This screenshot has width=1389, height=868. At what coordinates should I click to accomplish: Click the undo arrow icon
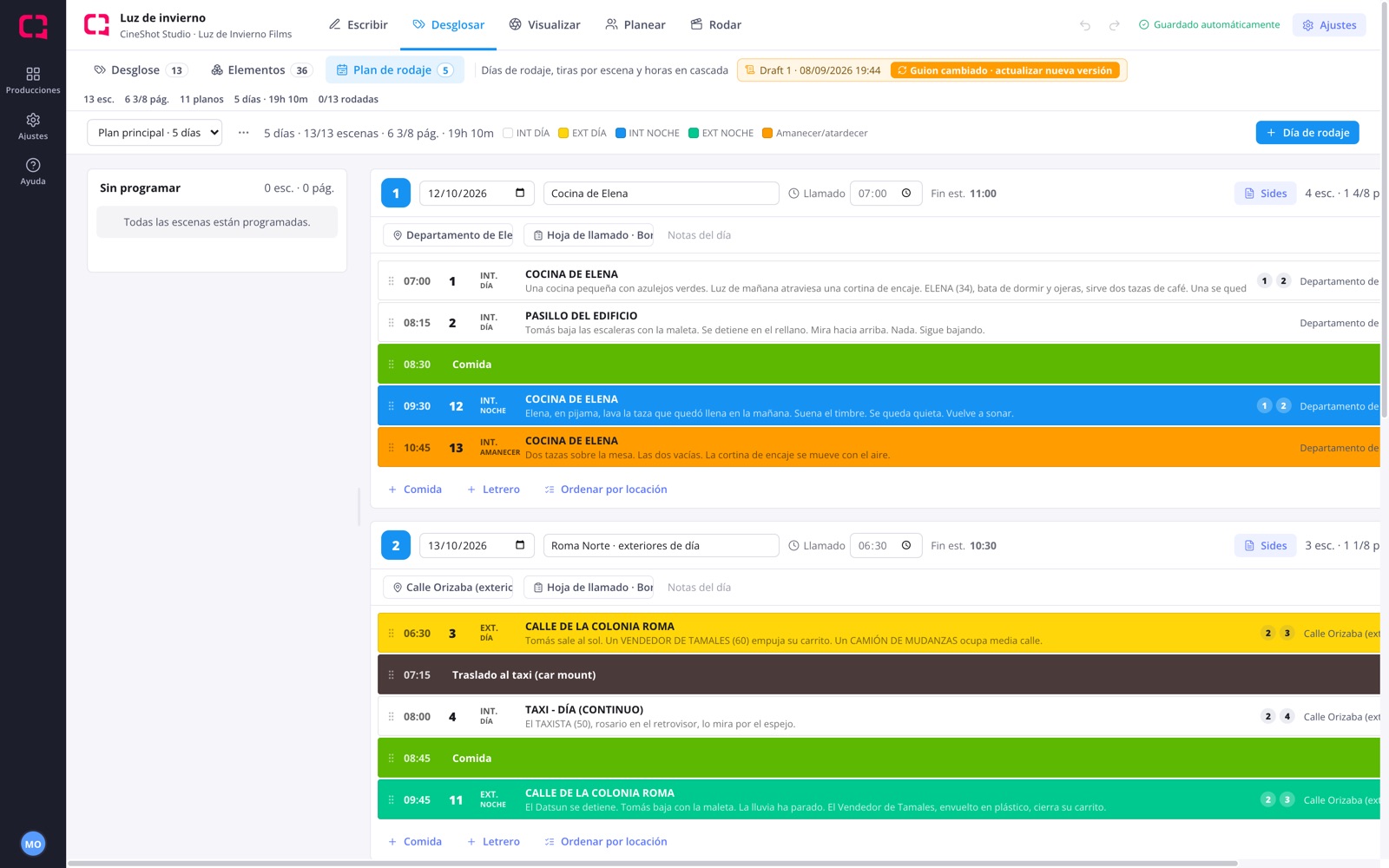[x=1085, y=25]
